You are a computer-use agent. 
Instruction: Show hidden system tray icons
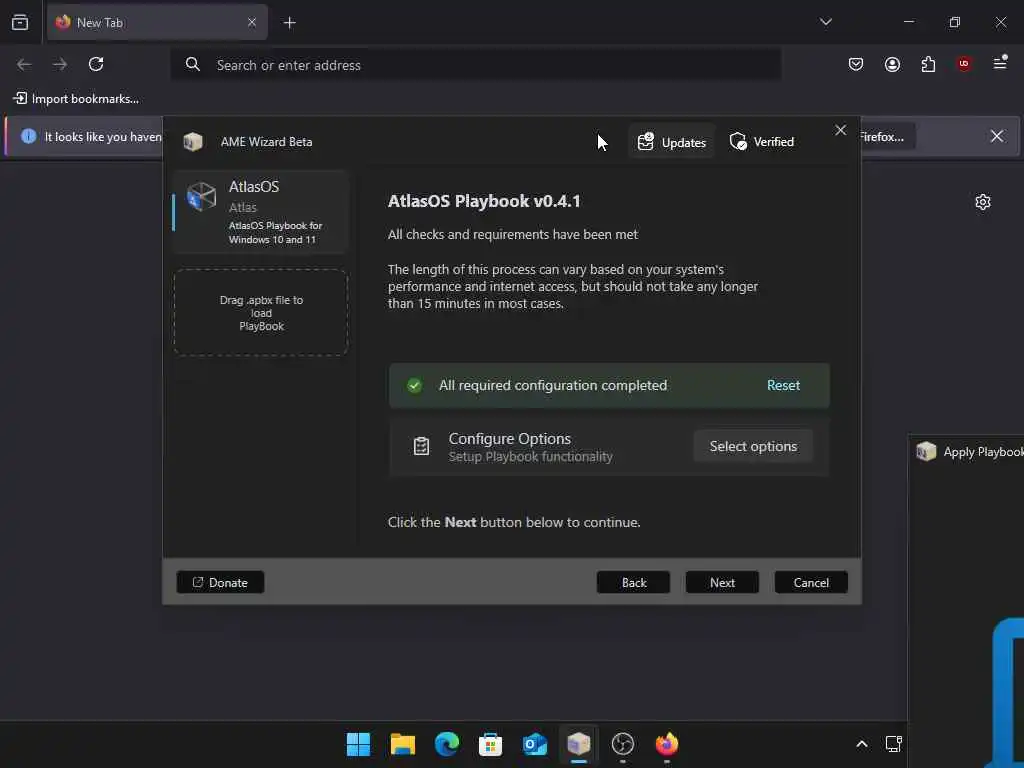(861, 744)
